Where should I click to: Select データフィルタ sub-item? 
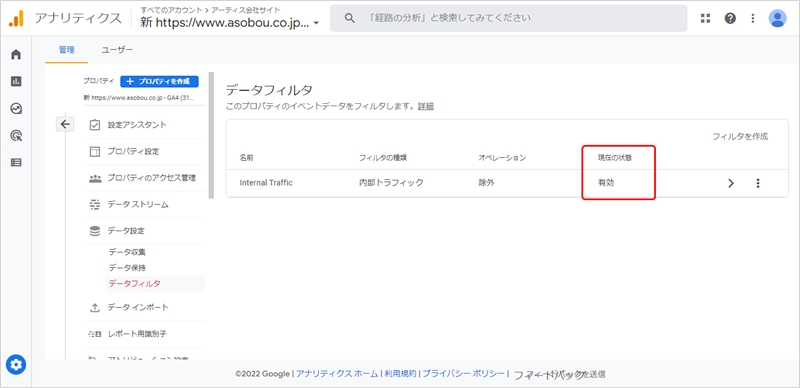click(155, 284)
